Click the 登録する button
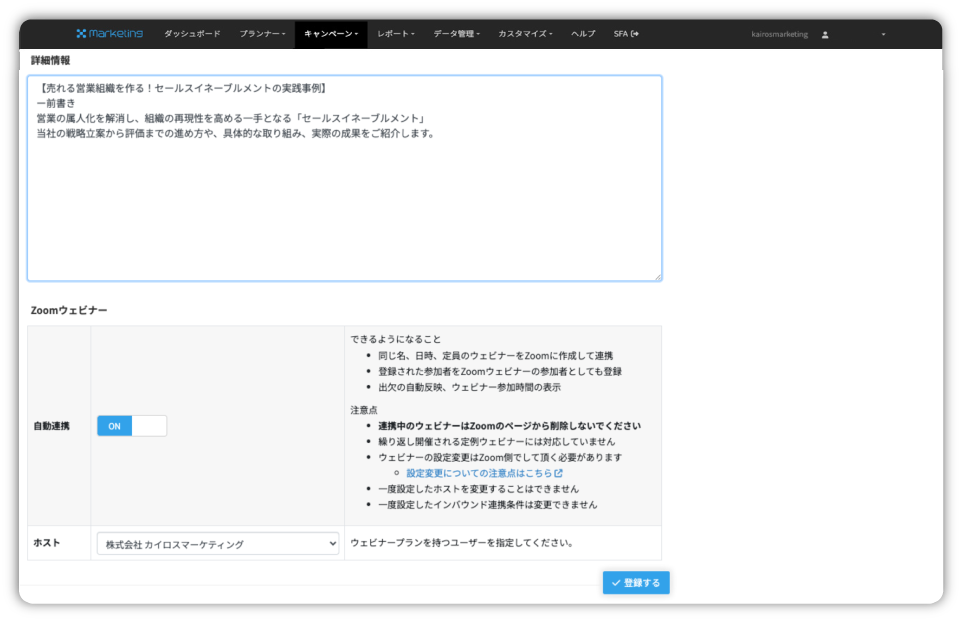Viewport: 960px width, 632px height. click(x=636, y=581)
